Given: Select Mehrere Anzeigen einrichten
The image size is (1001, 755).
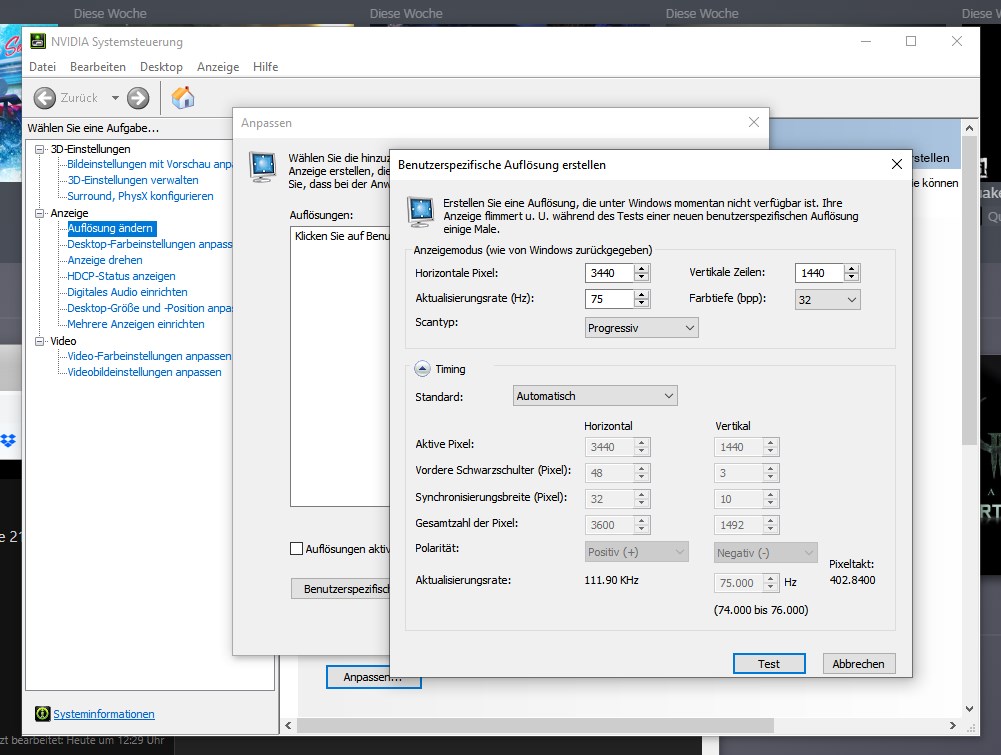Looking at the screenshot, I should click(x=136, y=324).
